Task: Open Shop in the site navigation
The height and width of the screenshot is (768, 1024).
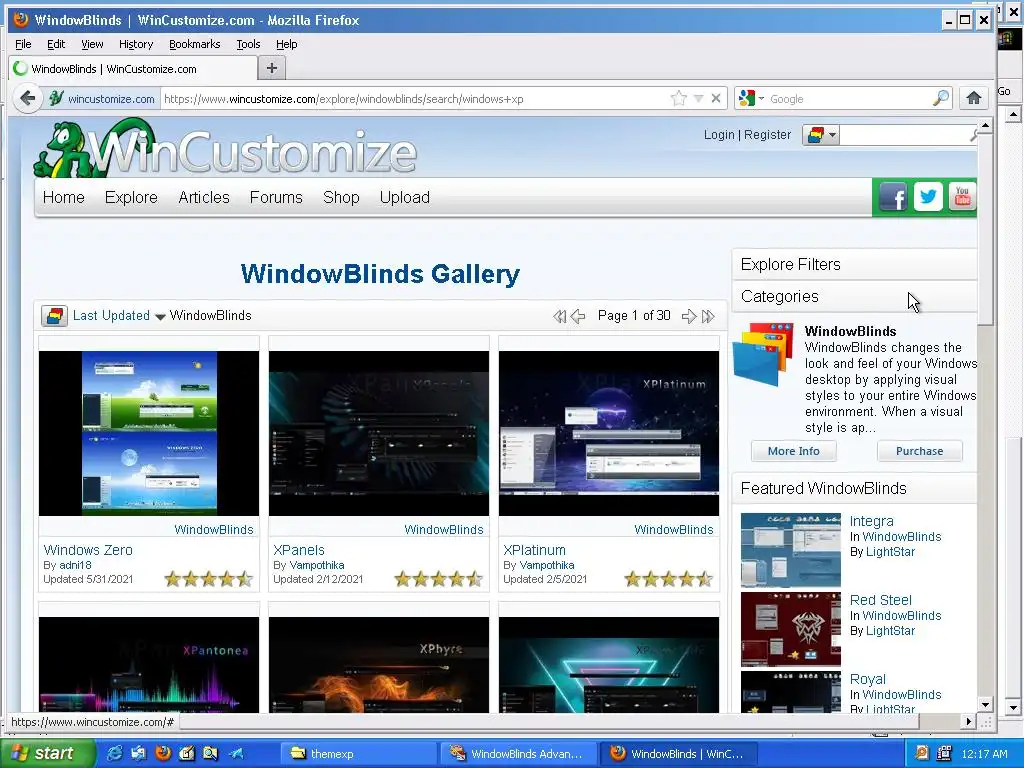Action: (341, 197)
